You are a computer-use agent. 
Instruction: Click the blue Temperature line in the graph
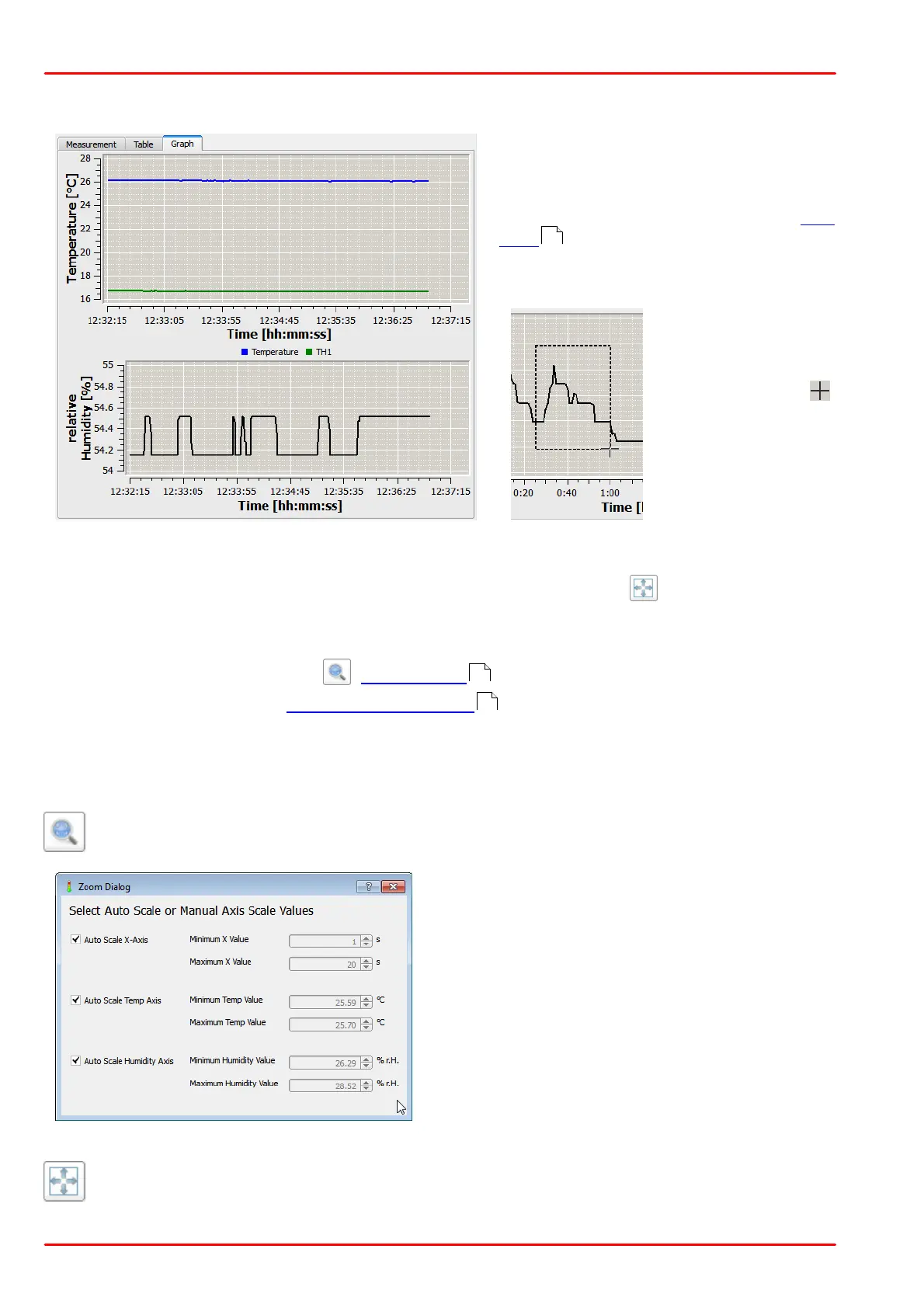(268, 180)
